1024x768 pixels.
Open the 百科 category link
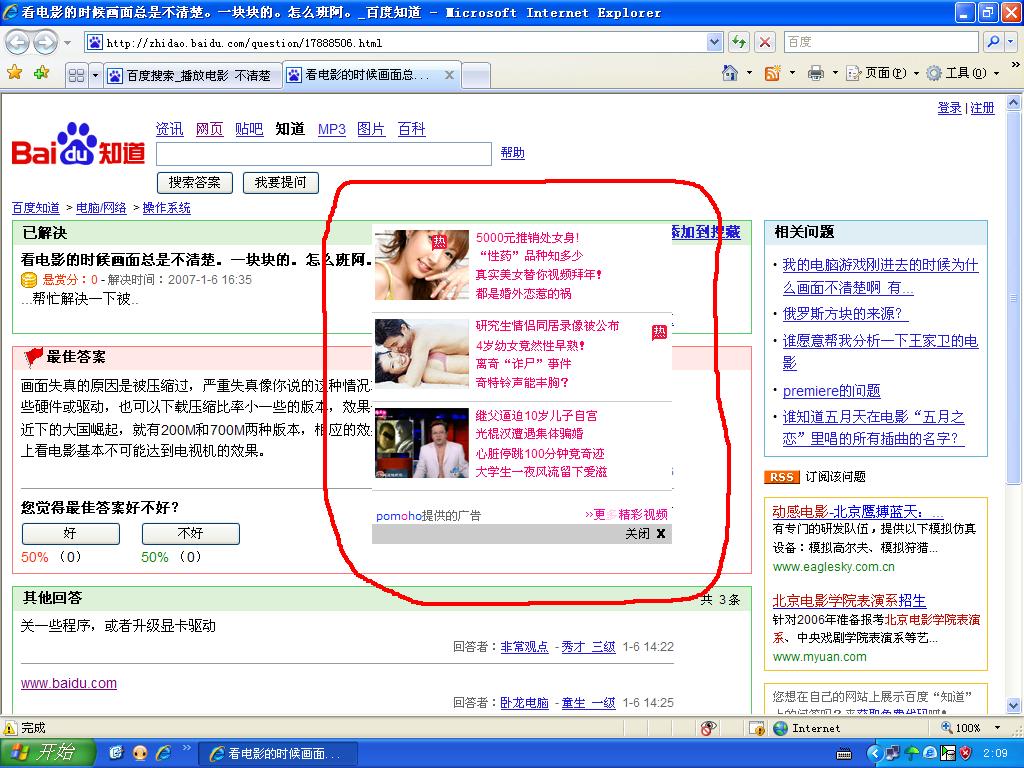411,129
